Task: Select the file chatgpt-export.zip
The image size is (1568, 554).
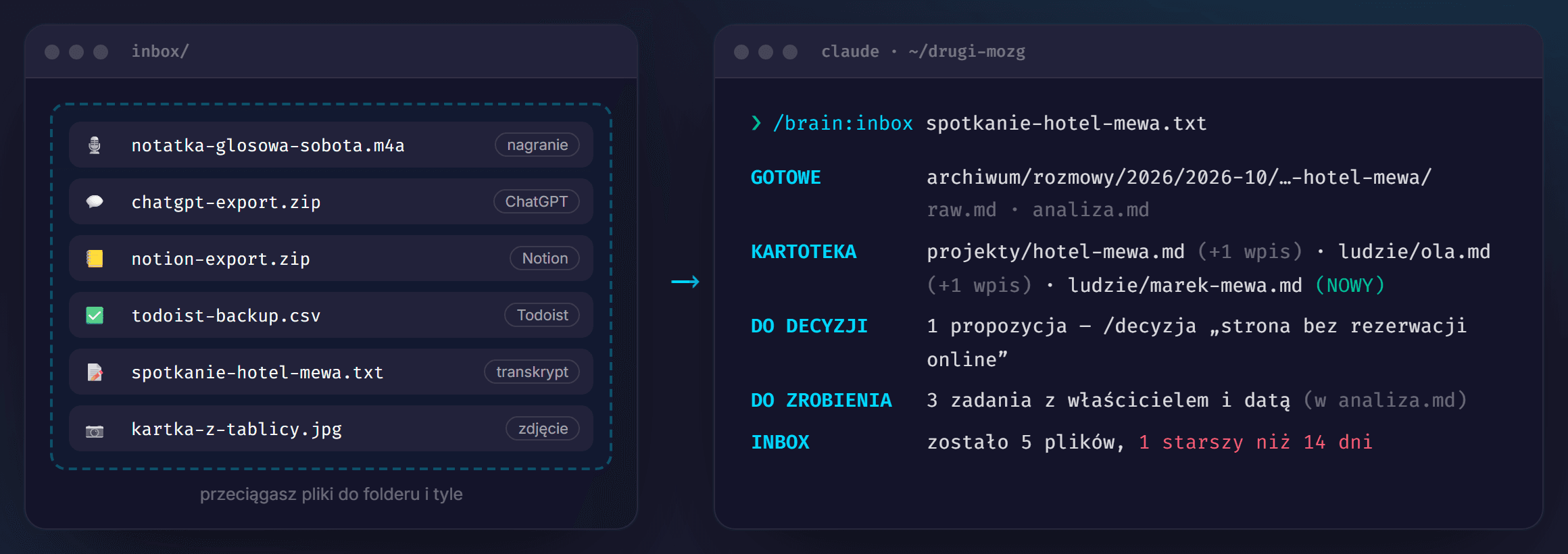Action: pos(331,202)
